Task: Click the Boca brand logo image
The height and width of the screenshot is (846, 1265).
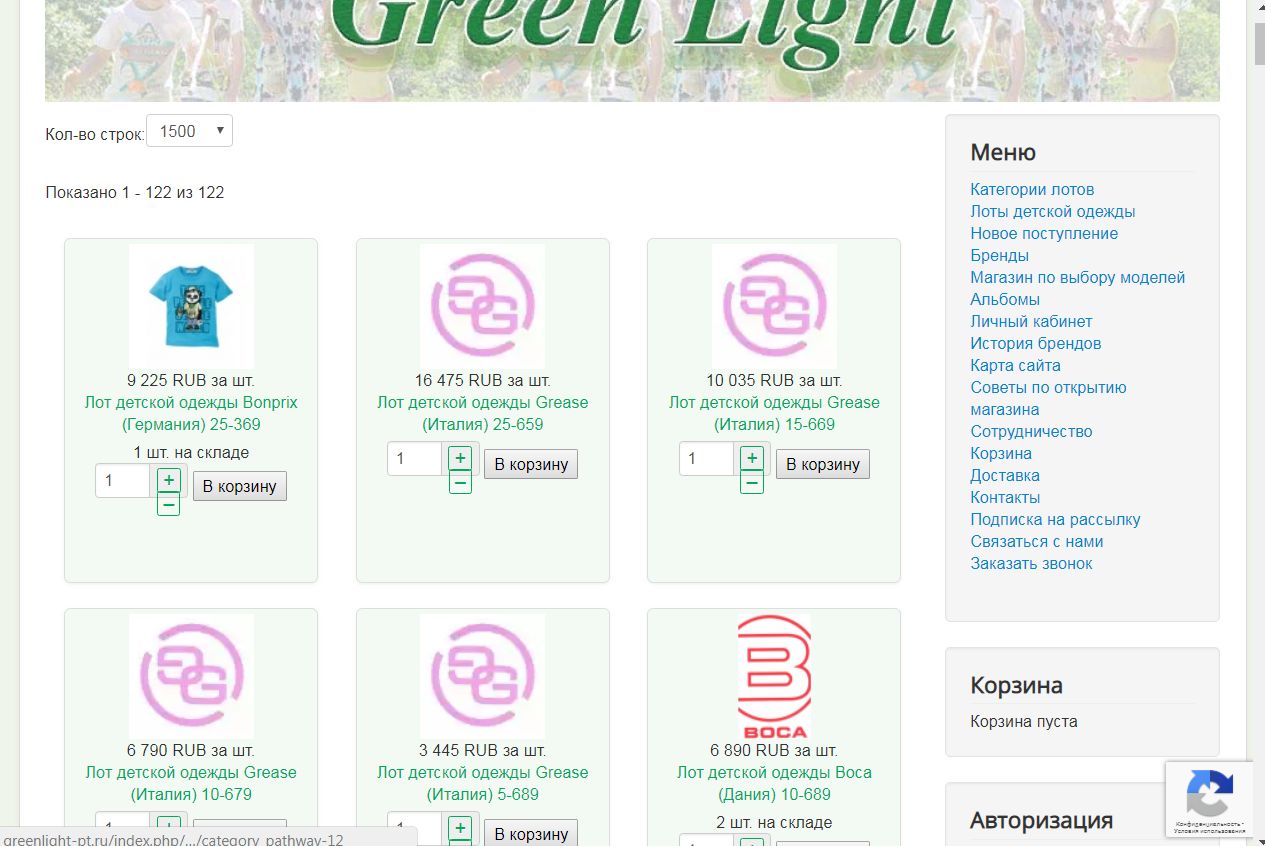Action: pyautogui.click(x=774, y=676)
